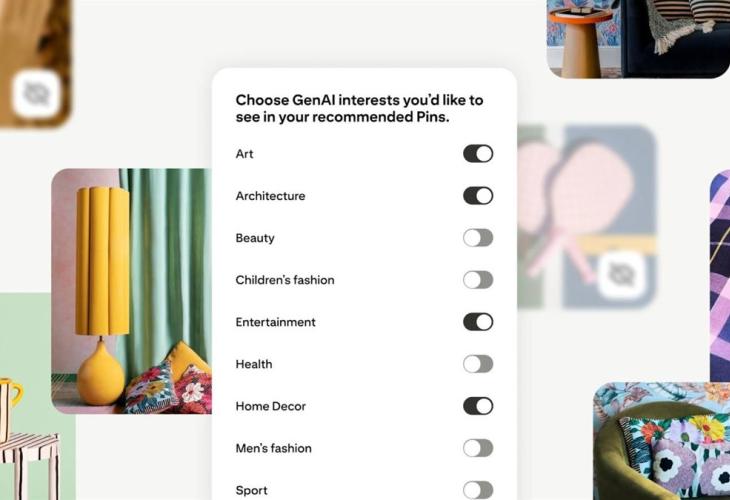Switch on Children's fashion toggle
The image size is (730, 500).
coord(478,280)
